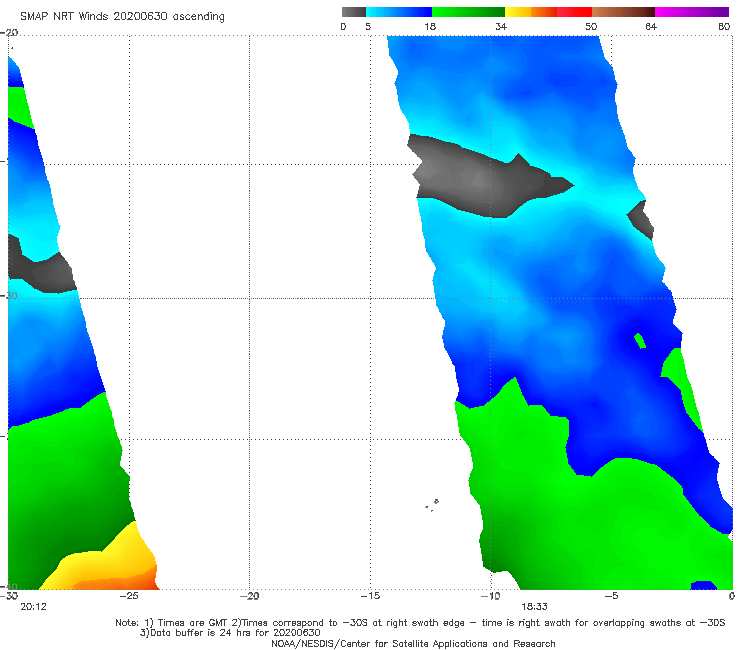Click the swath time label '20:12'

coord(33,607)
